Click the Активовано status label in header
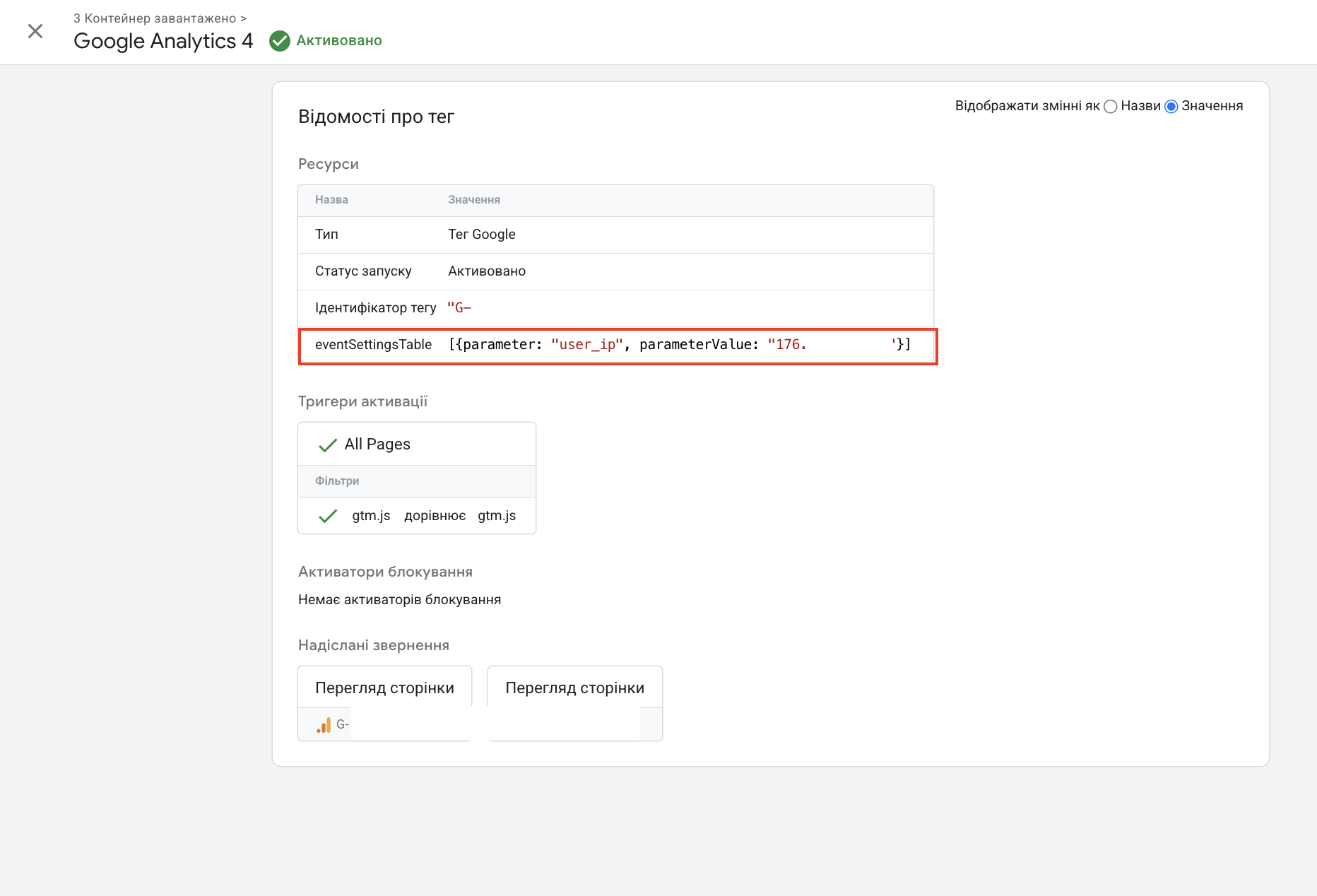Viewport: 1317px width, 896px height. tap(339, 41)
